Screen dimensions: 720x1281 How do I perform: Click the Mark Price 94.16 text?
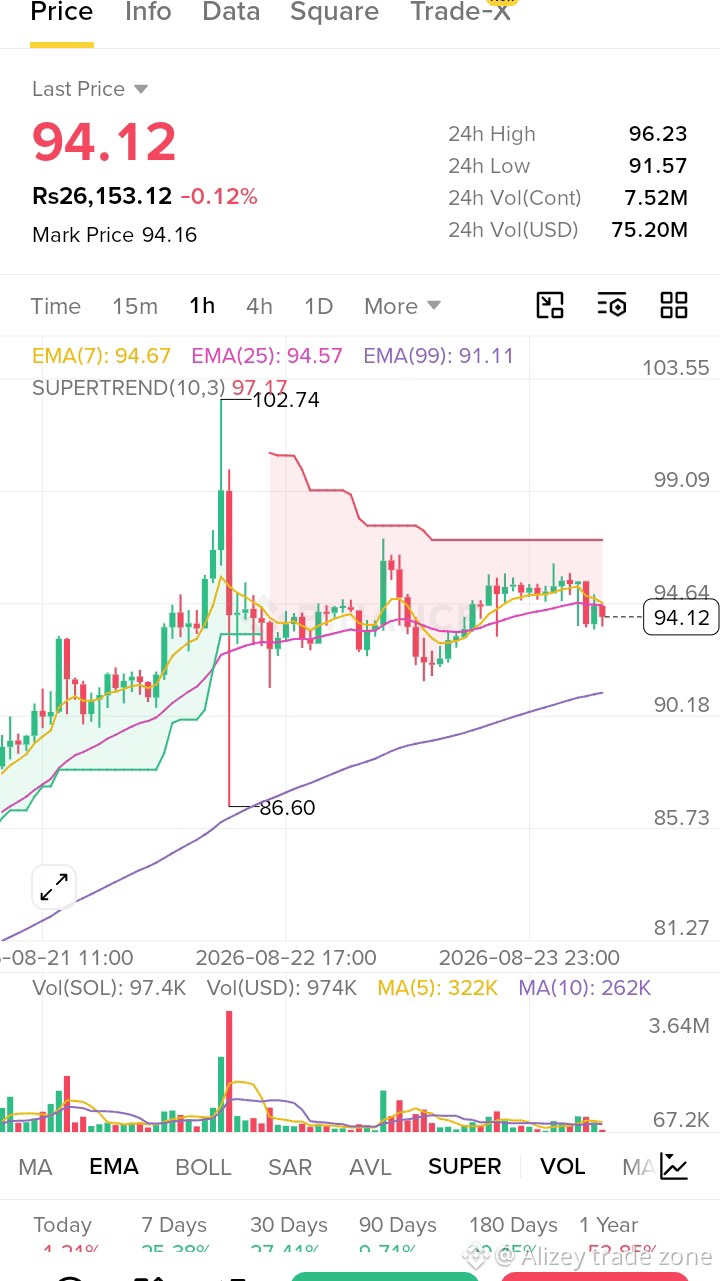[x=114, y=235]
